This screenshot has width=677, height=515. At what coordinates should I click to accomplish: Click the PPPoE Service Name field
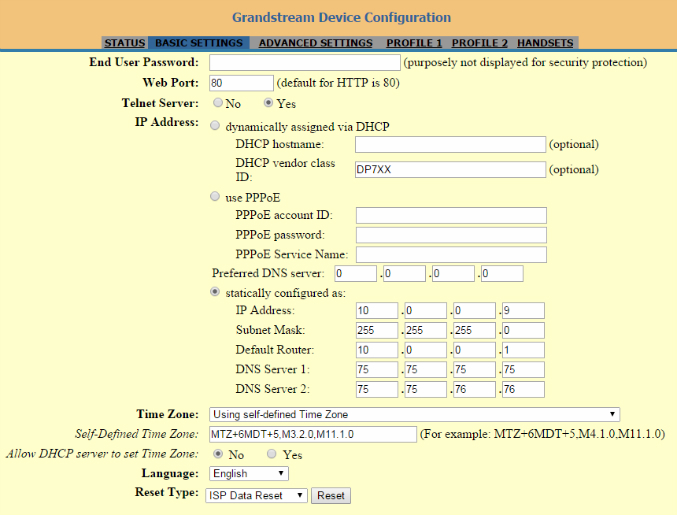[x=451, y=254]
